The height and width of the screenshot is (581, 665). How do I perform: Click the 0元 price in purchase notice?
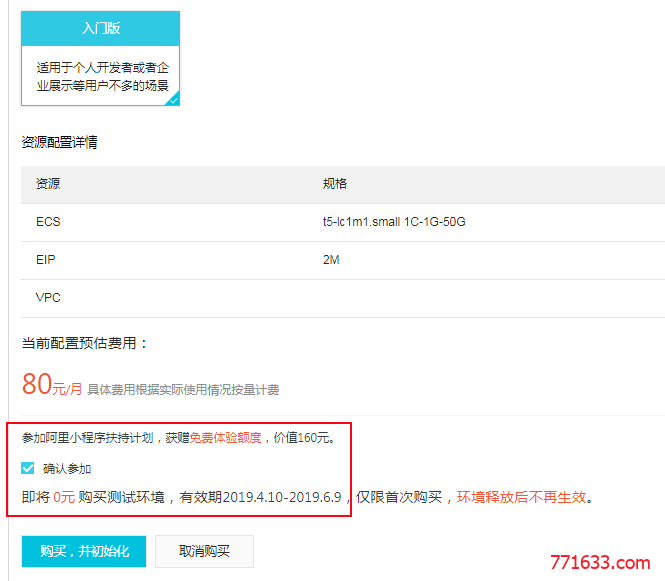point(64,497)
